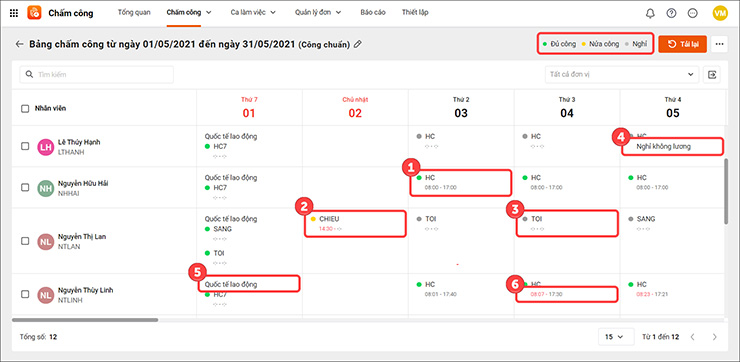Click the 08:07 - 17:30 time entry
Screen dimensions: 740x362
pos(546,294)
